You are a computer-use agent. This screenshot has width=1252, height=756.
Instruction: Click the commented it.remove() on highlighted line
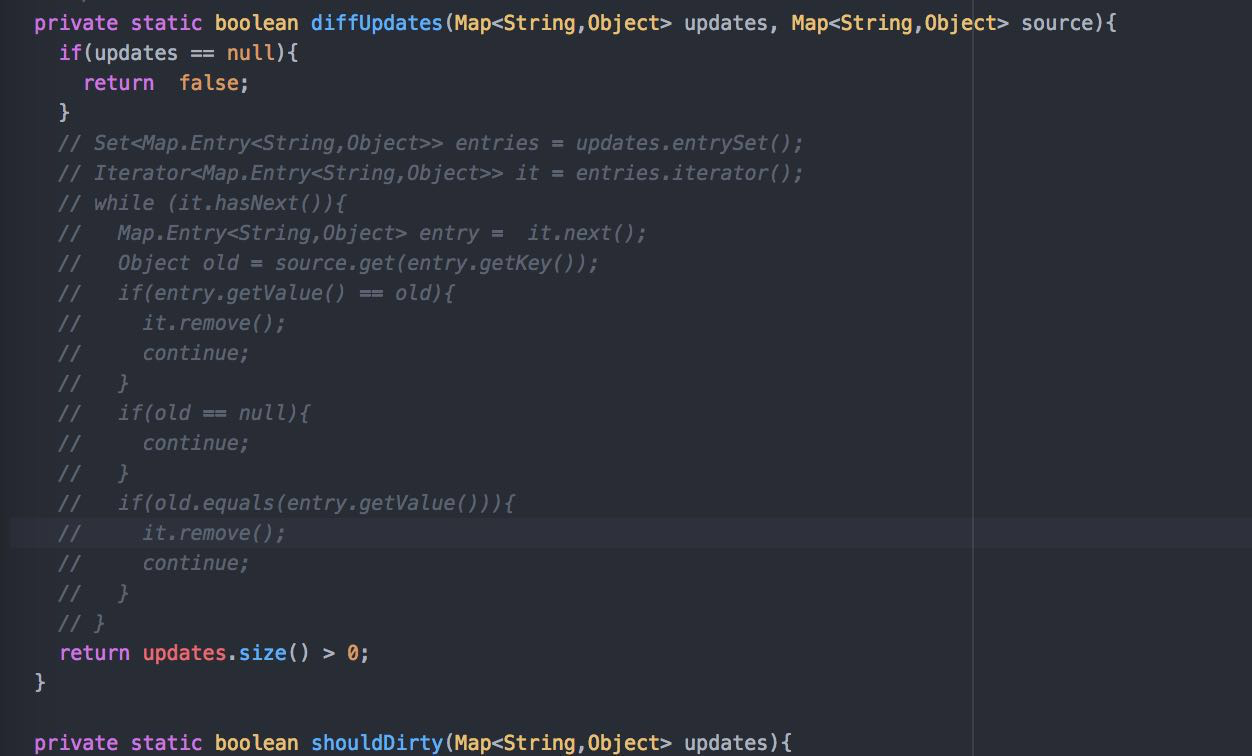pyautogui.click(x=210, y=532)
